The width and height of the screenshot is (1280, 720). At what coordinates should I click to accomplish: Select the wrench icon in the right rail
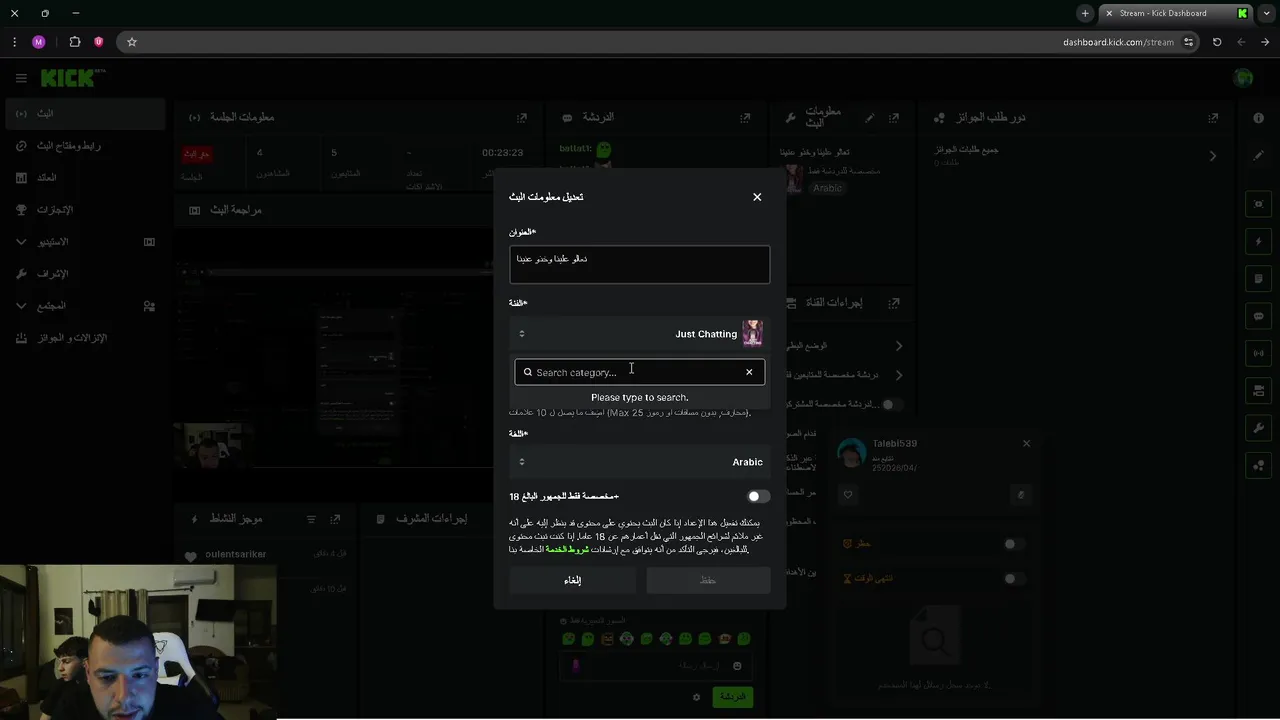pos(1258,428)
